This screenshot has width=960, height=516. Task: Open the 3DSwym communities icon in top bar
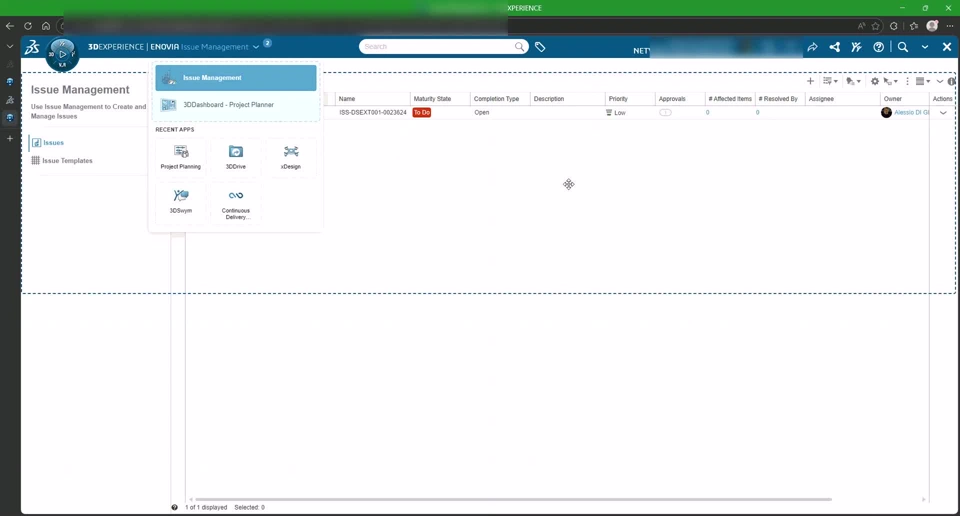pos(857,47)
